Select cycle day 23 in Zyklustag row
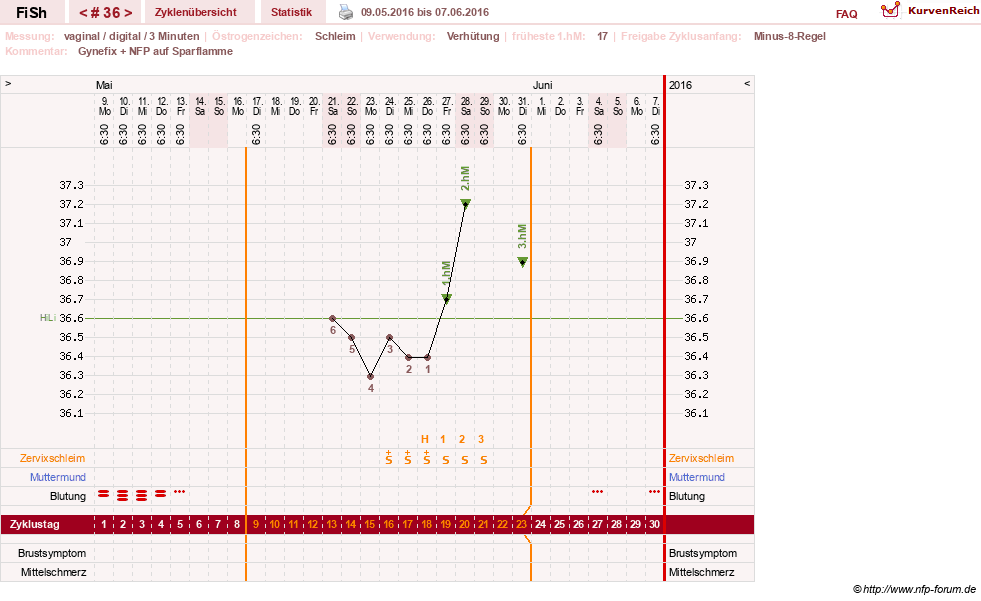The image size is (981, 601). point(521,524)
